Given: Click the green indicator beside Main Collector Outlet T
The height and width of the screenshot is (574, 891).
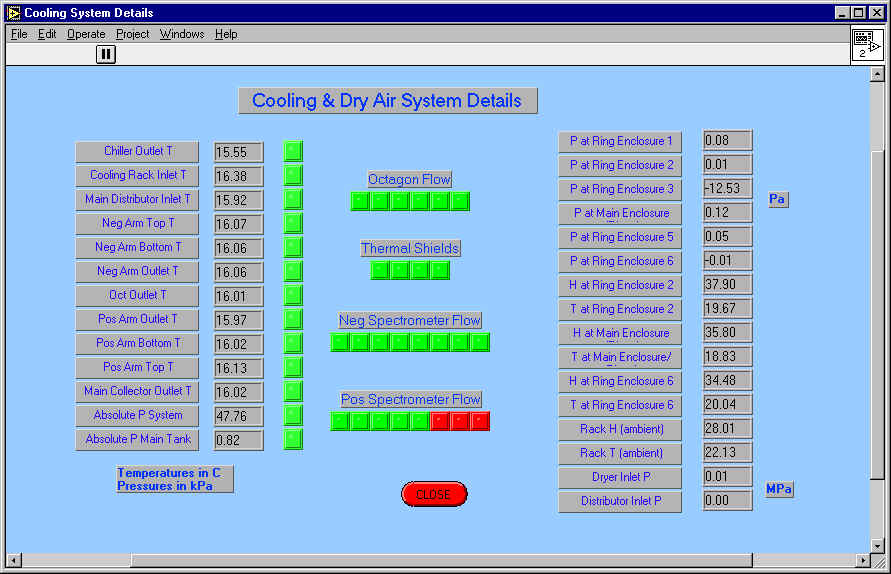Looking at the screenshot, I should pos(293,391).
